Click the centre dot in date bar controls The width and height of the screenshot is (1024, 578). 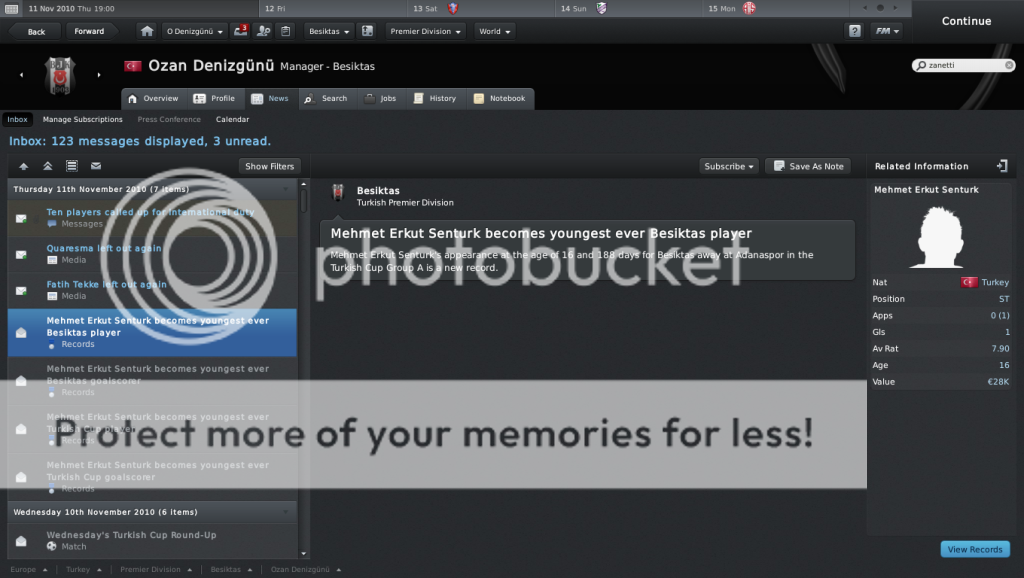[x=880, y=8]
